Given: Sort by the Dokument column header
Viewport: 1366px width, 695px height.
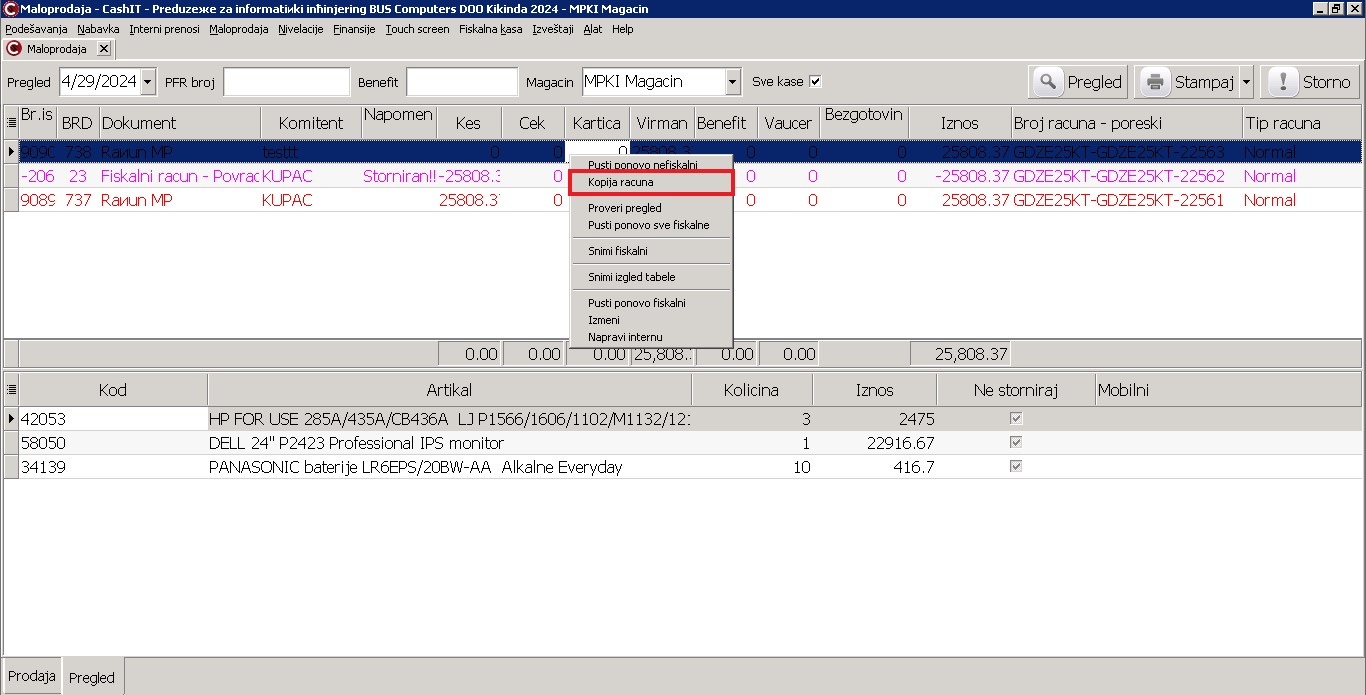Looking at the screenshot, I should click(x=179, y=123).
